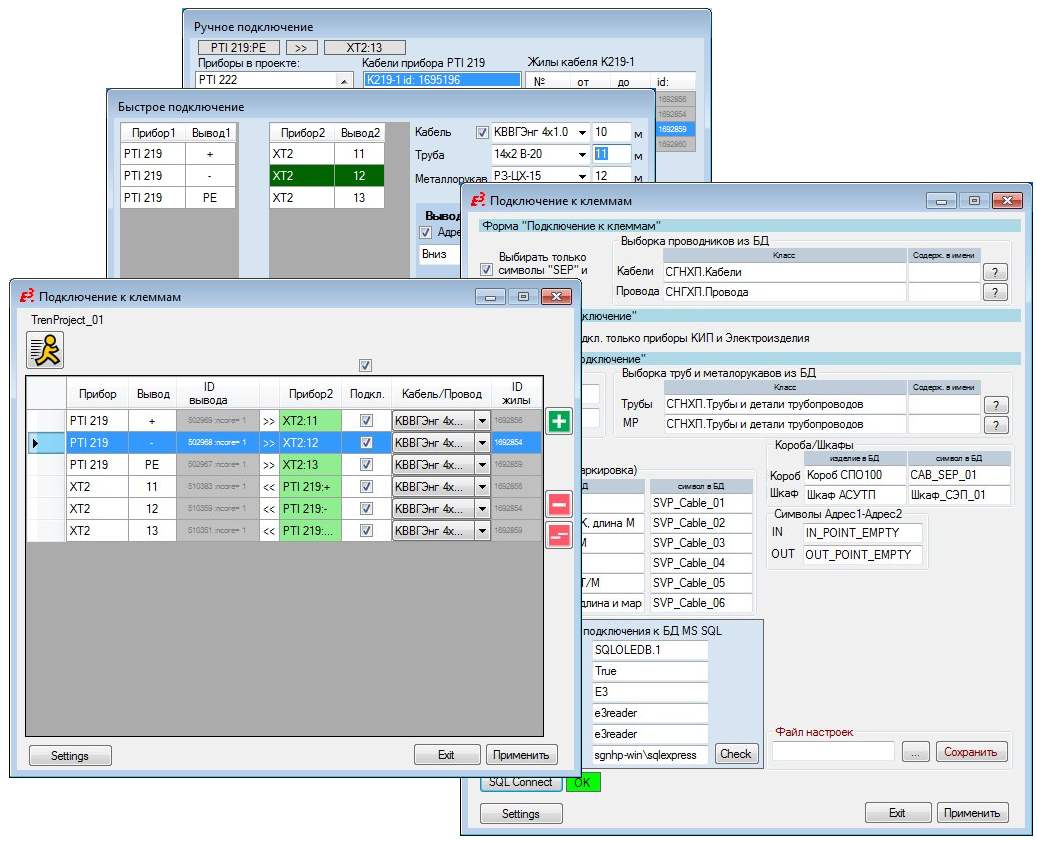Click the question mark button in Кабели row

click(x=994, y=272)
